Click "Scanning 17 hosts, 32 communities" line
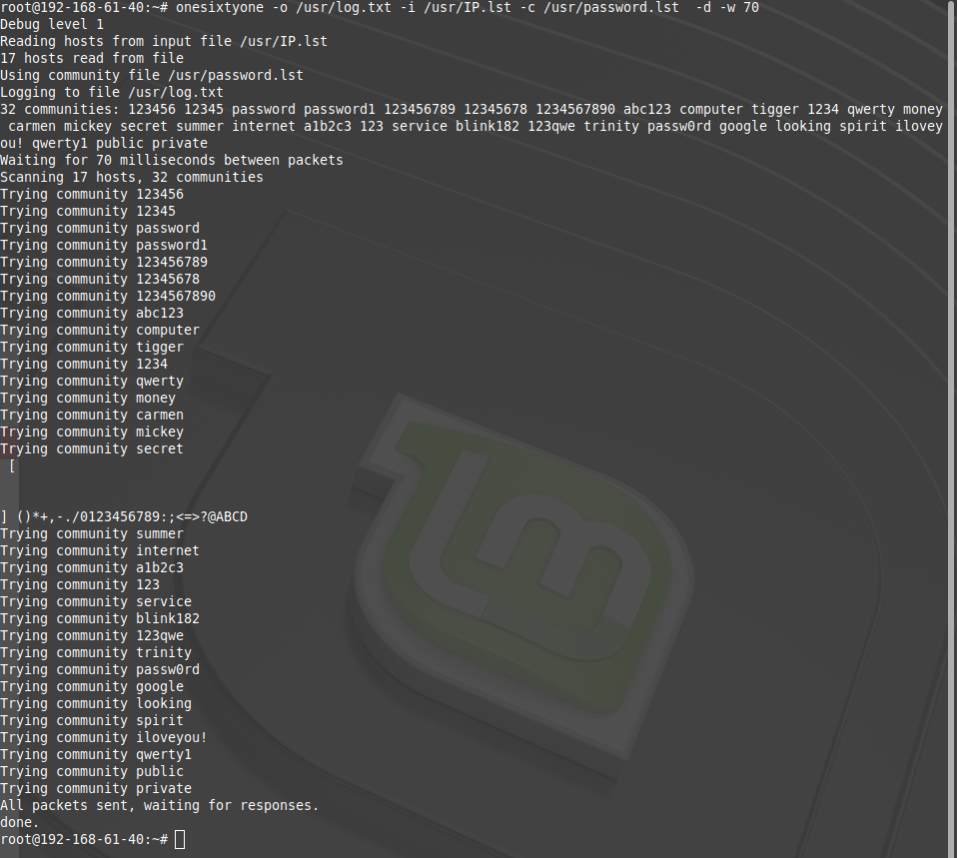The image size is (957, 858). (x=131, y=177)
